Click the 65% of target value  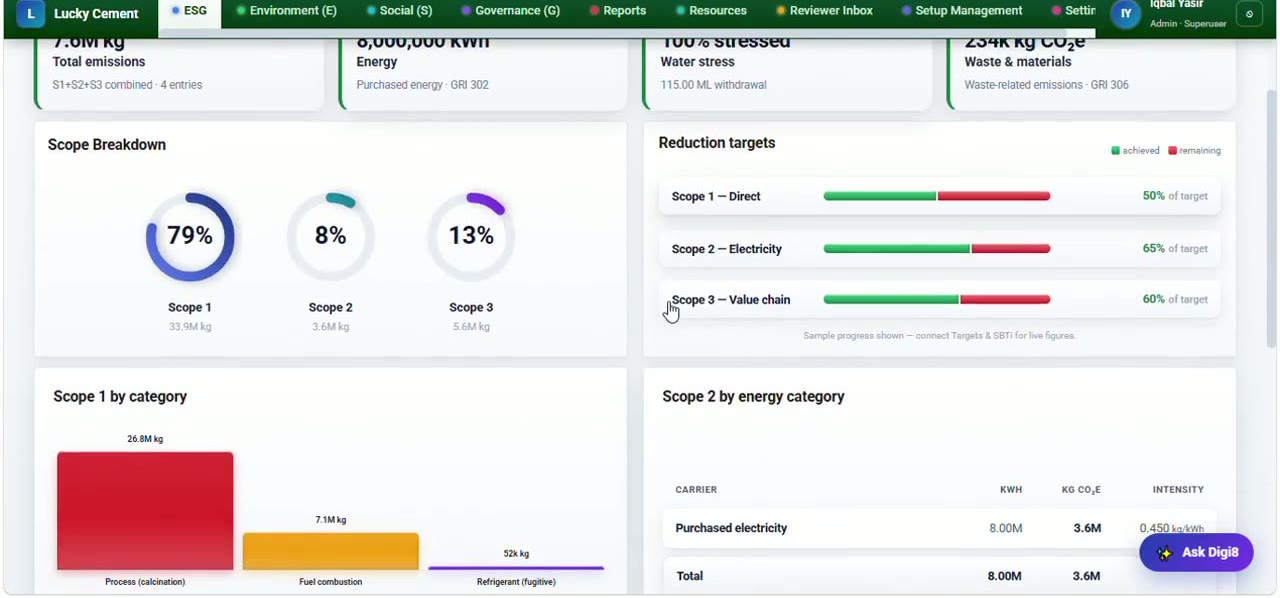[x=1175, y=248]
